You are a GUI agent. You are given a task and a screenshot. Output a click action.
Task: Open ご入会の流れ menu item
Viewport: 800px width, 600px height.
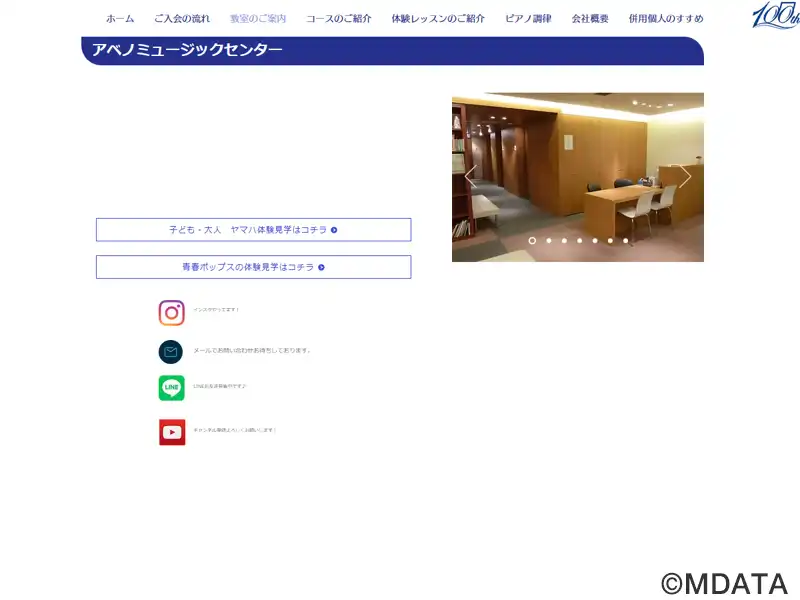[x=182, y=19]
